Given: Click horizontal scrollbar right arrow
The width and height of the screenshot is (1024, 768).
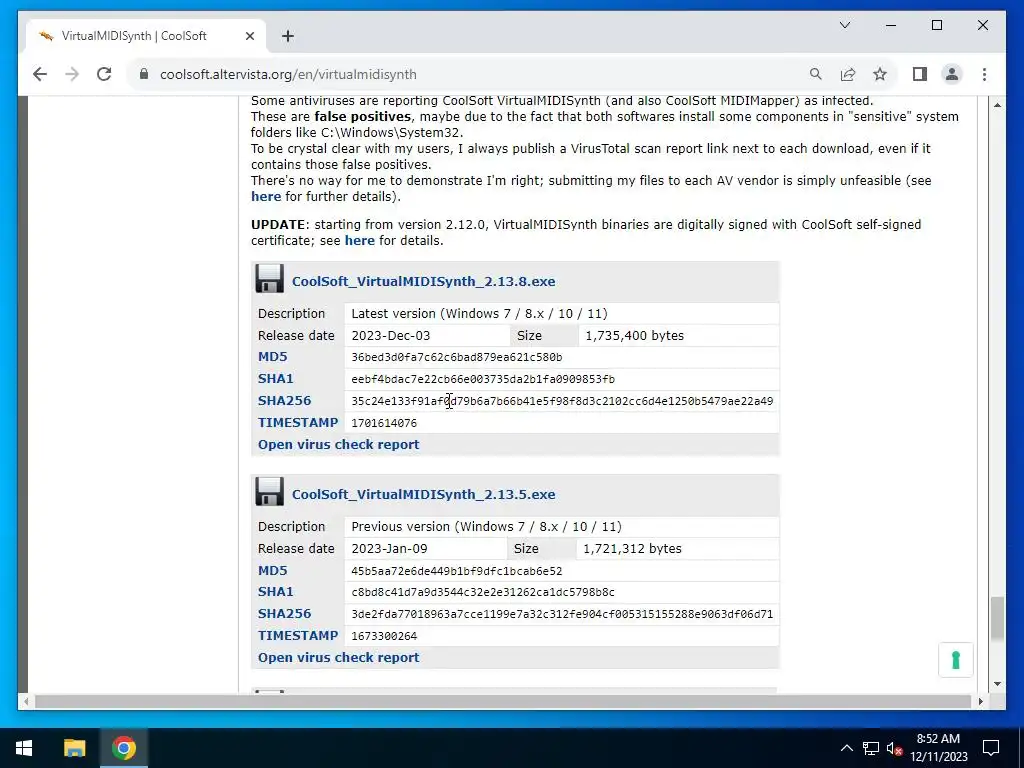Looking at the screenshot, I should tap(980, 701).
